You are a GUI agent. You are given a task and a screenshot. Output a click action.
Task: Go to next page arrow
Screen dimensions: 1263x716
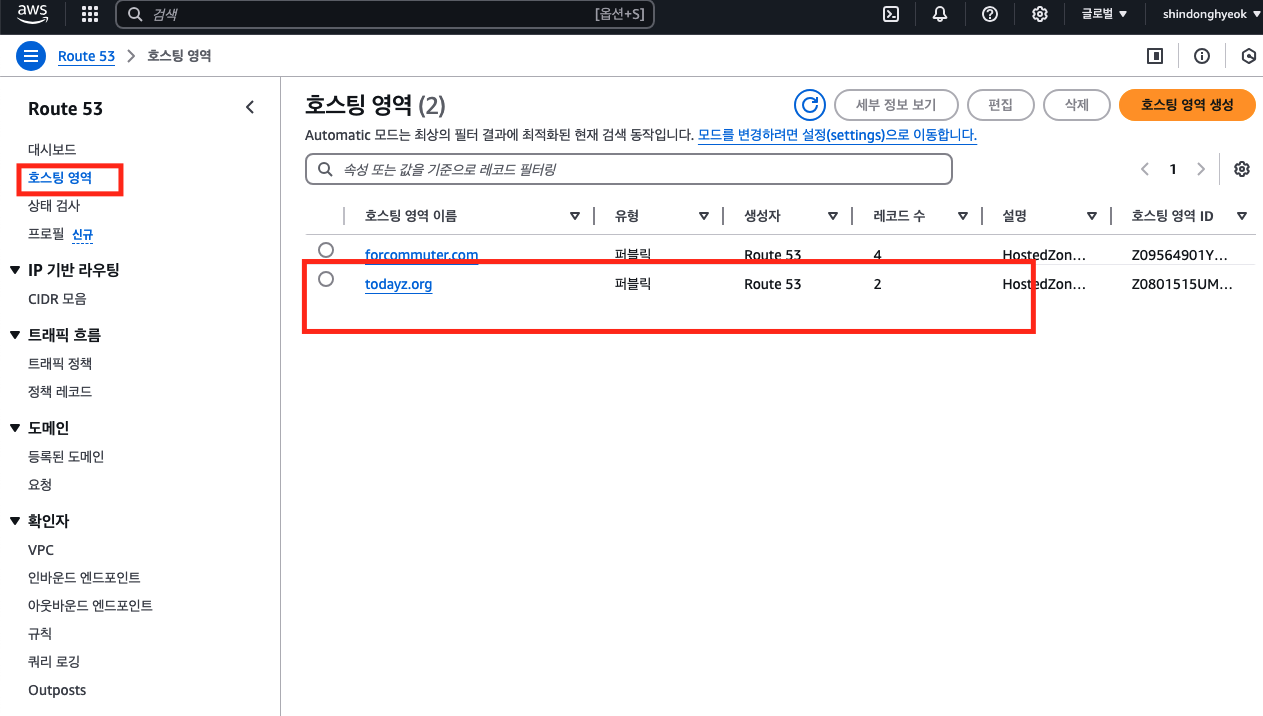pyautogui.click(x=1201, y=169)
